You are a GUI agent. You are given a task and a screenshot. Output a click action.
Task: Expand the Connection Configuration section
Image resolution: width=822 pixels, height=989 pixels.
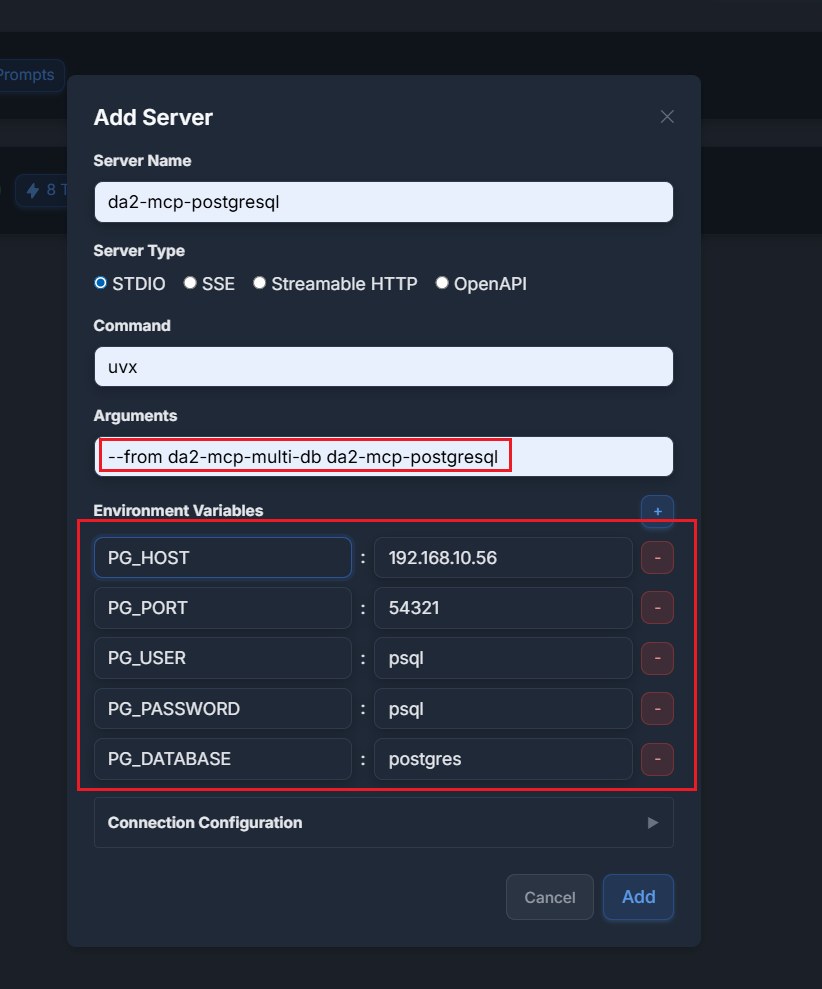pos(383,823)
